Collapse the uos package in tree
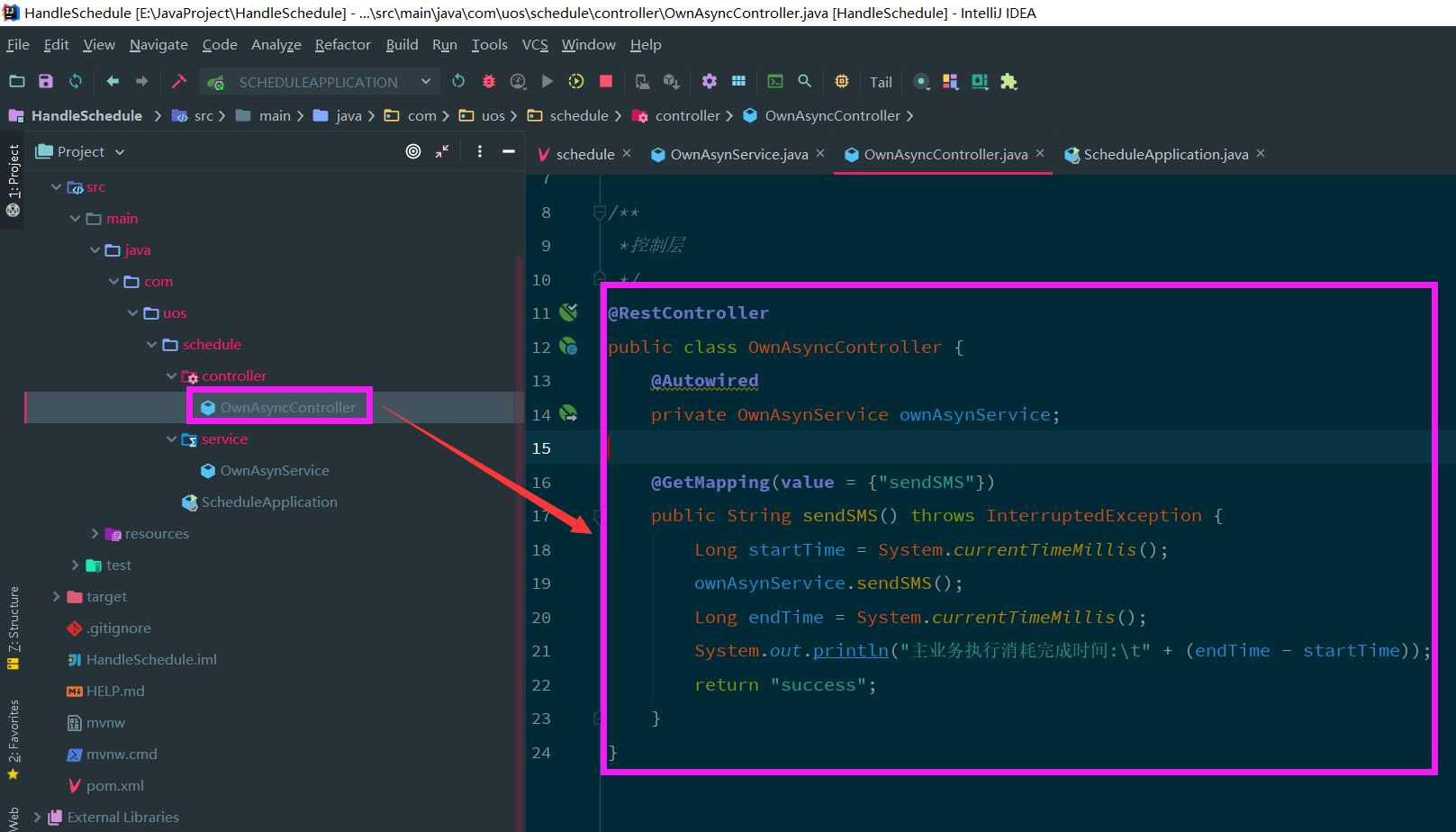Screen dimensions: 1456x832 tap(132, 313)
